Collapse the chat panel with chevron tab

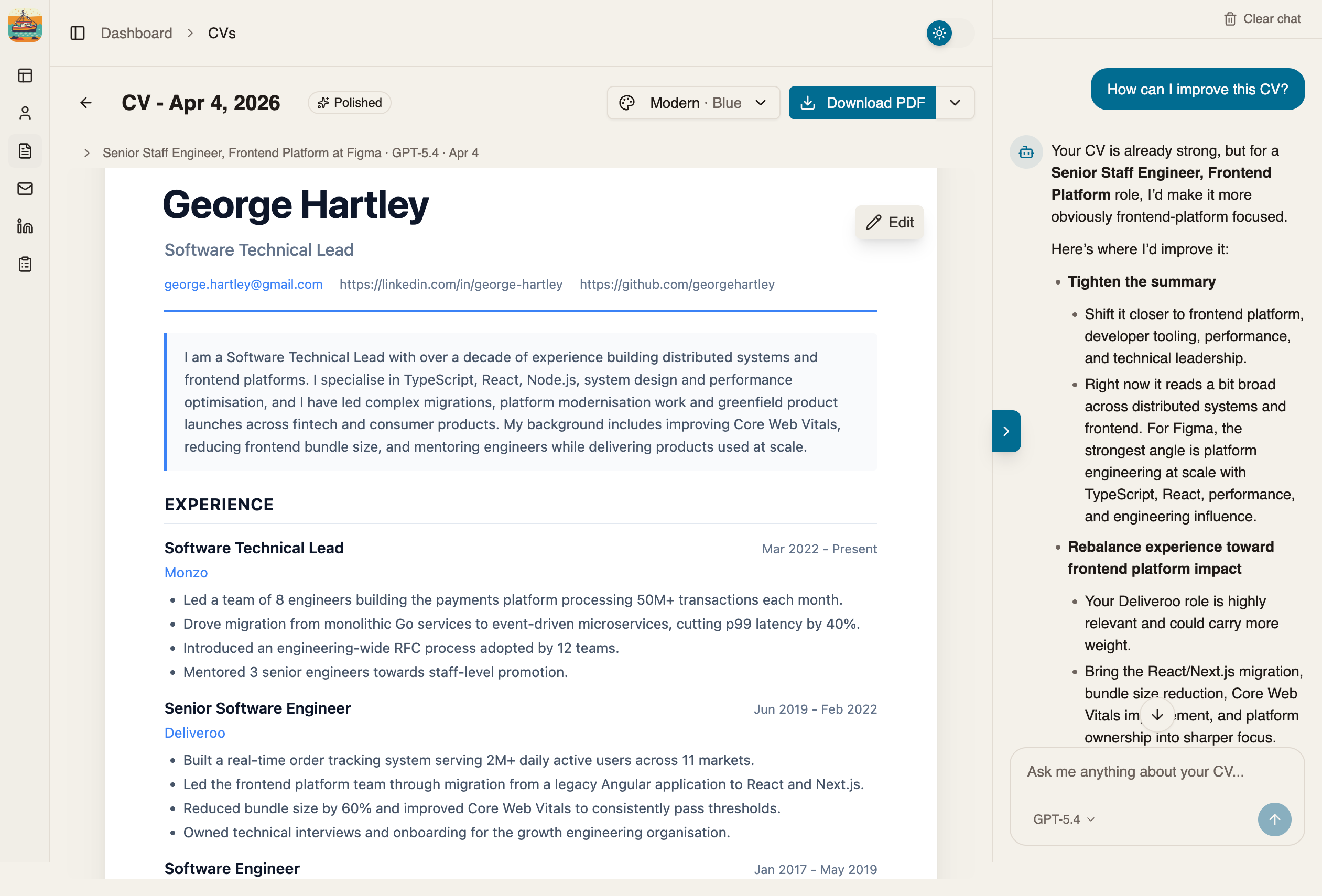[1006, 431]
